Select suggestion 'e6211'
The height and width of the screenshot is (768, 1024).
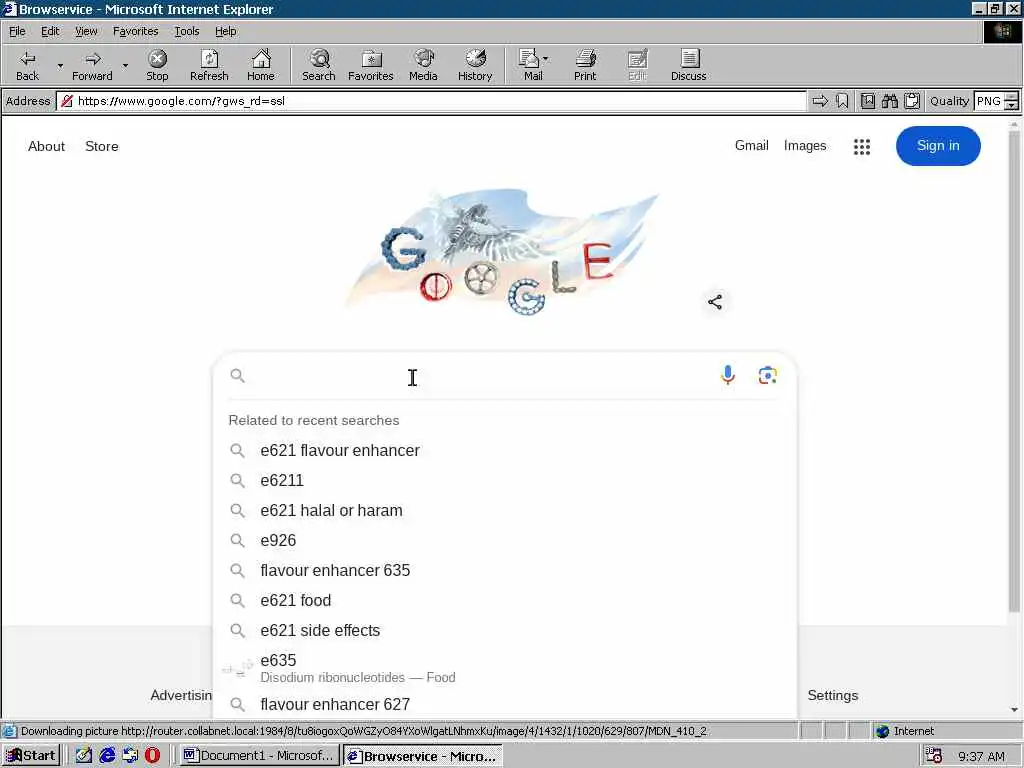point(504,481)
